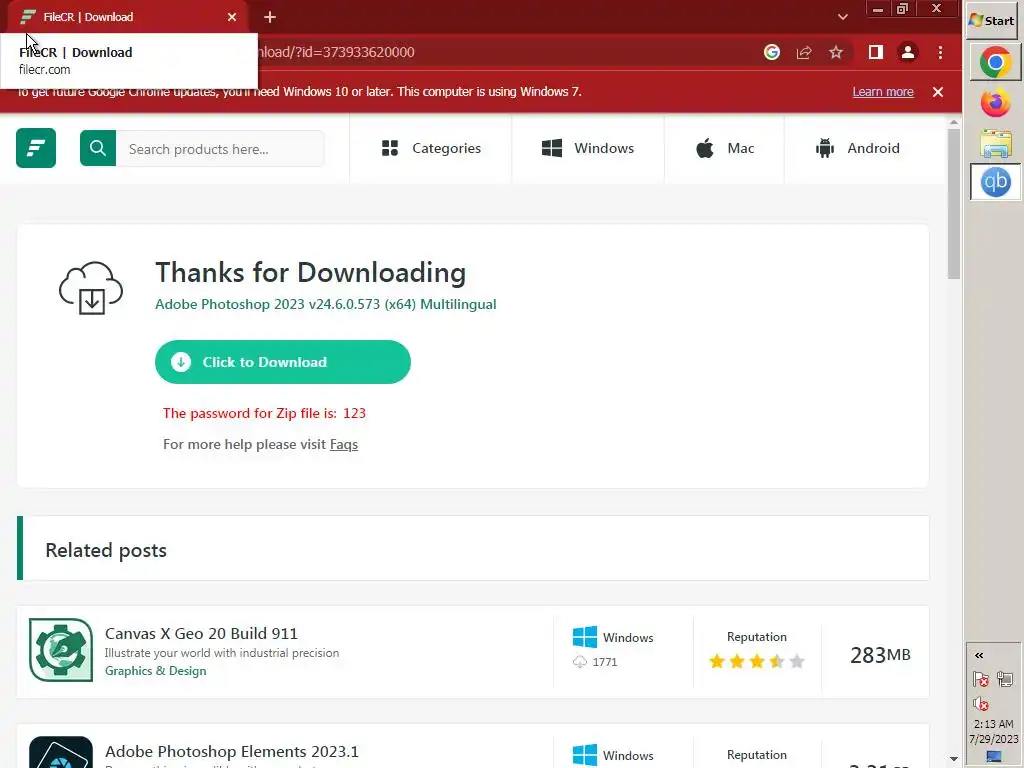
Task: Open the Windows category
Action: [588, 148]
